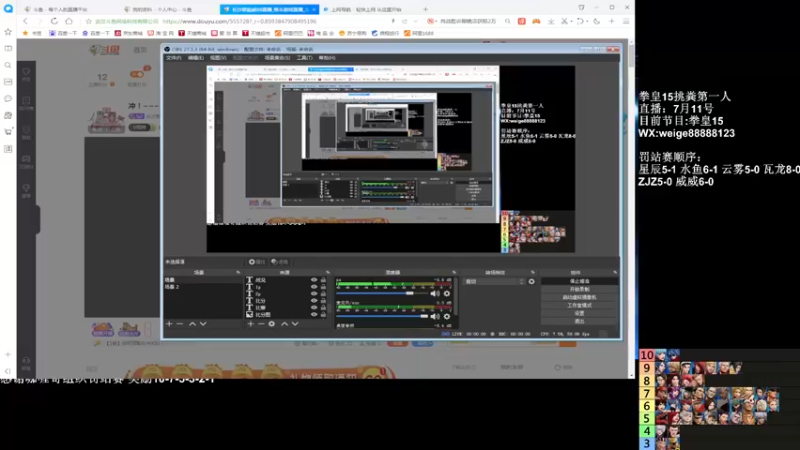Pop out the Scene Transitions dock panel

[533, 272]
